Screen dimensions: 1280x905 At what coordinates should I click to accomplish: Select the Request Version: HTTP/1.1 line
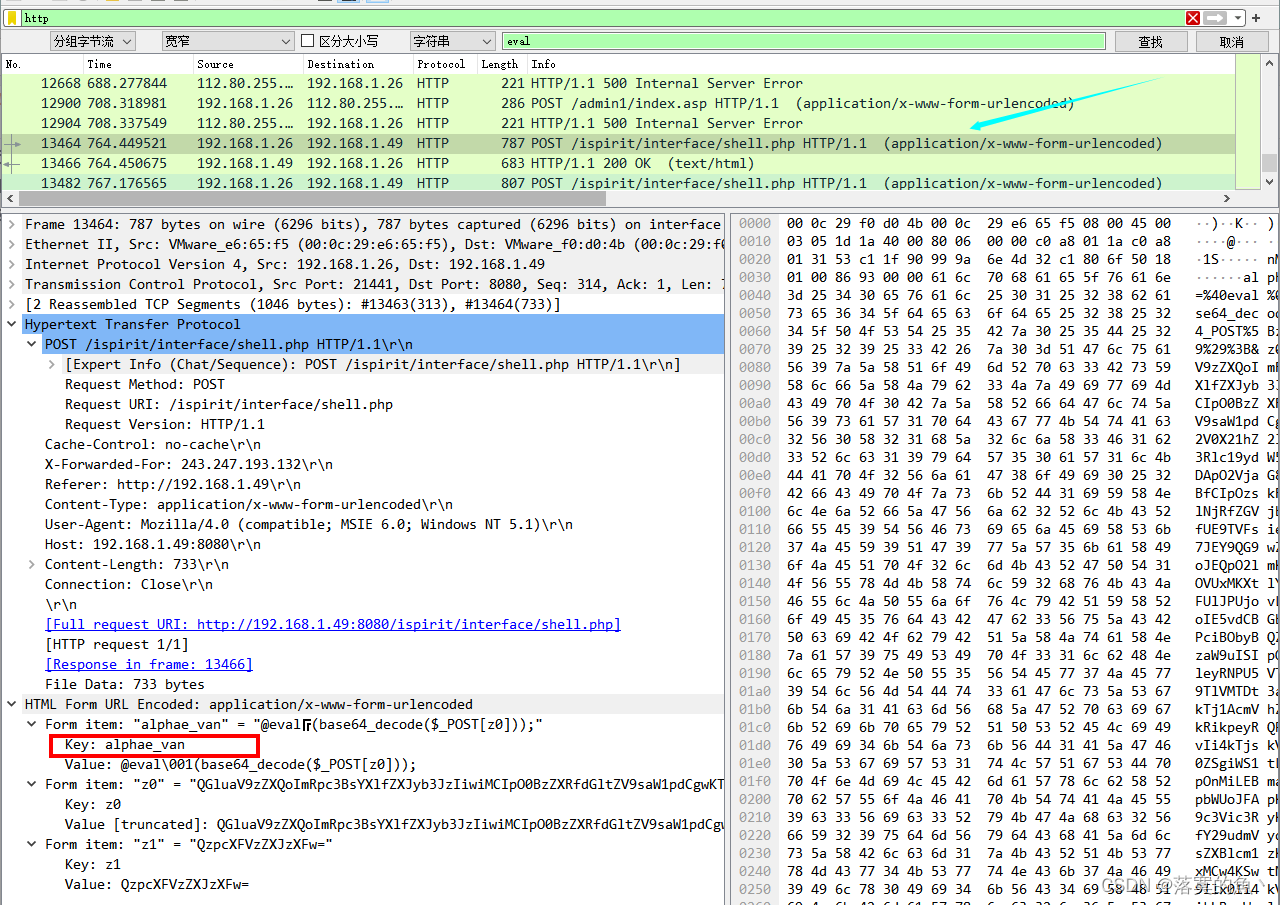point(156,424)
